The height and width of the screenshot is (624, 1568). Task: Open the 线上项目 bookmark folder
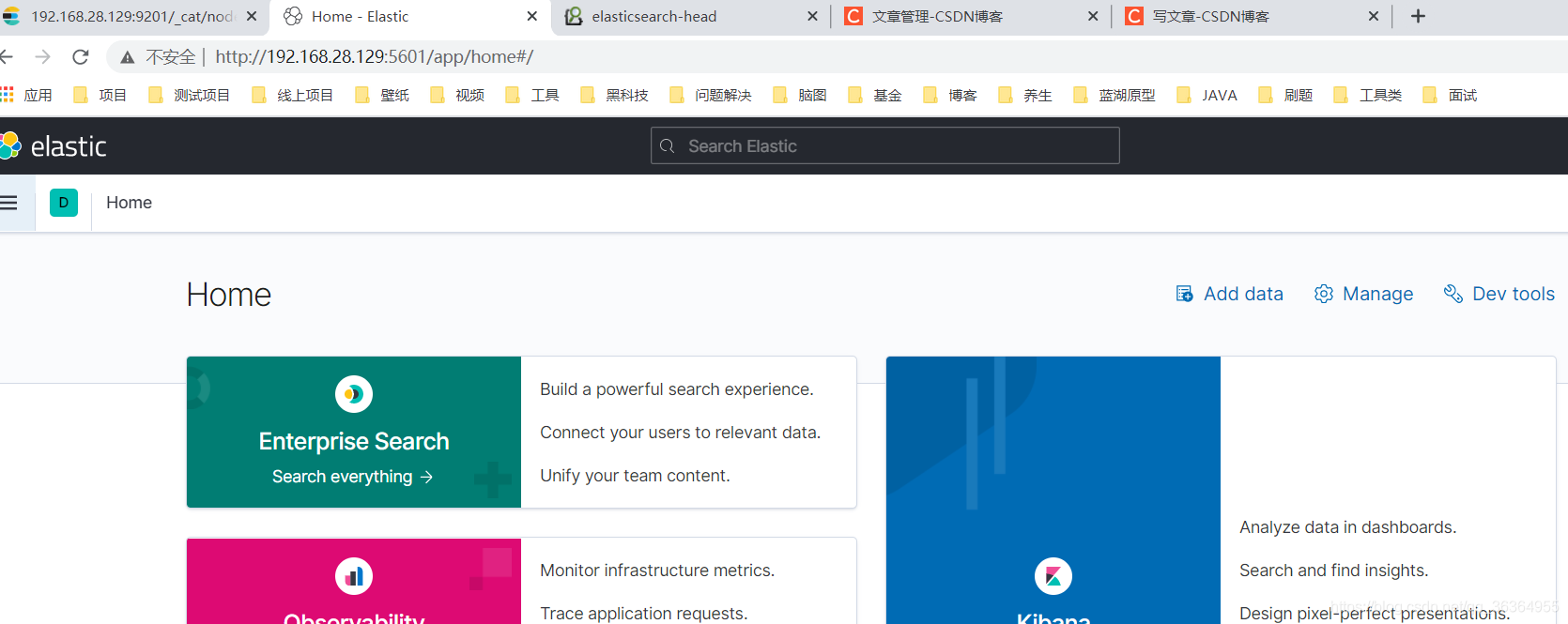(293, 95)
